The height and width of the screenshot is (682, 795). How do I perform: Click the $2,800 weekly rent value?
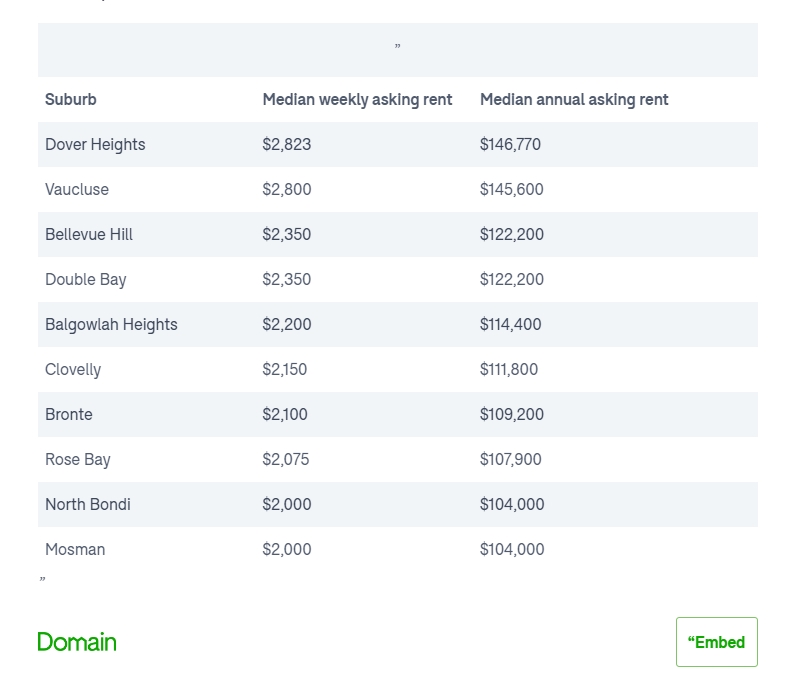point(287,190)
